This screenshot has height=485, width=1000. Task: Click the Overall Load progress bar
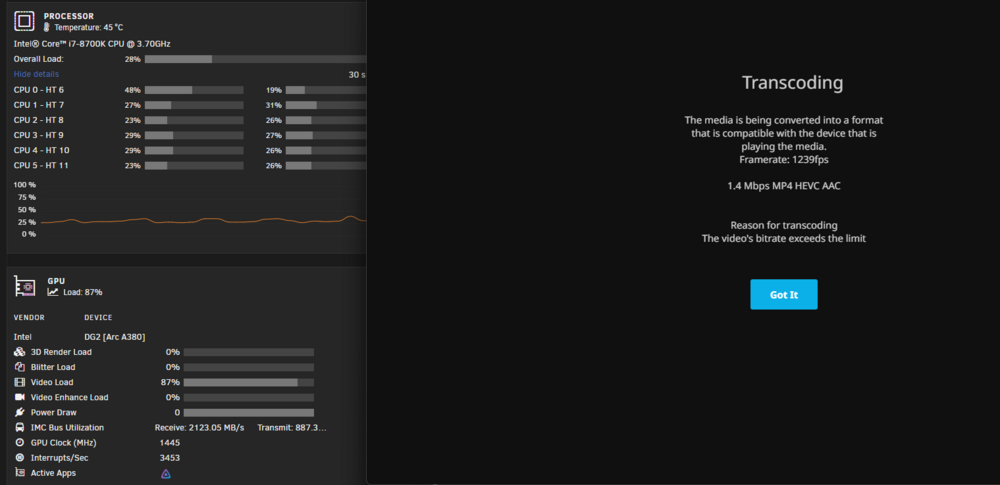255,59
